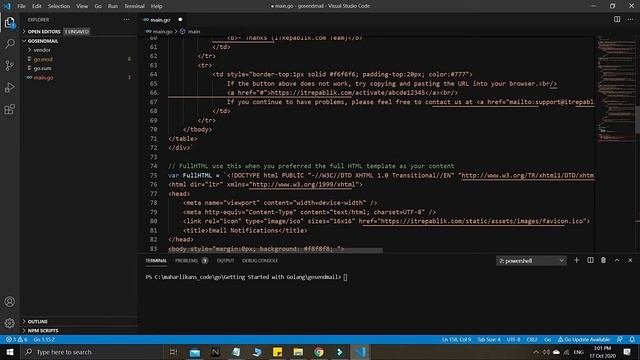Open Chrome on the taskbar
This screenshot has width=640, height=360.
point(319,352)
